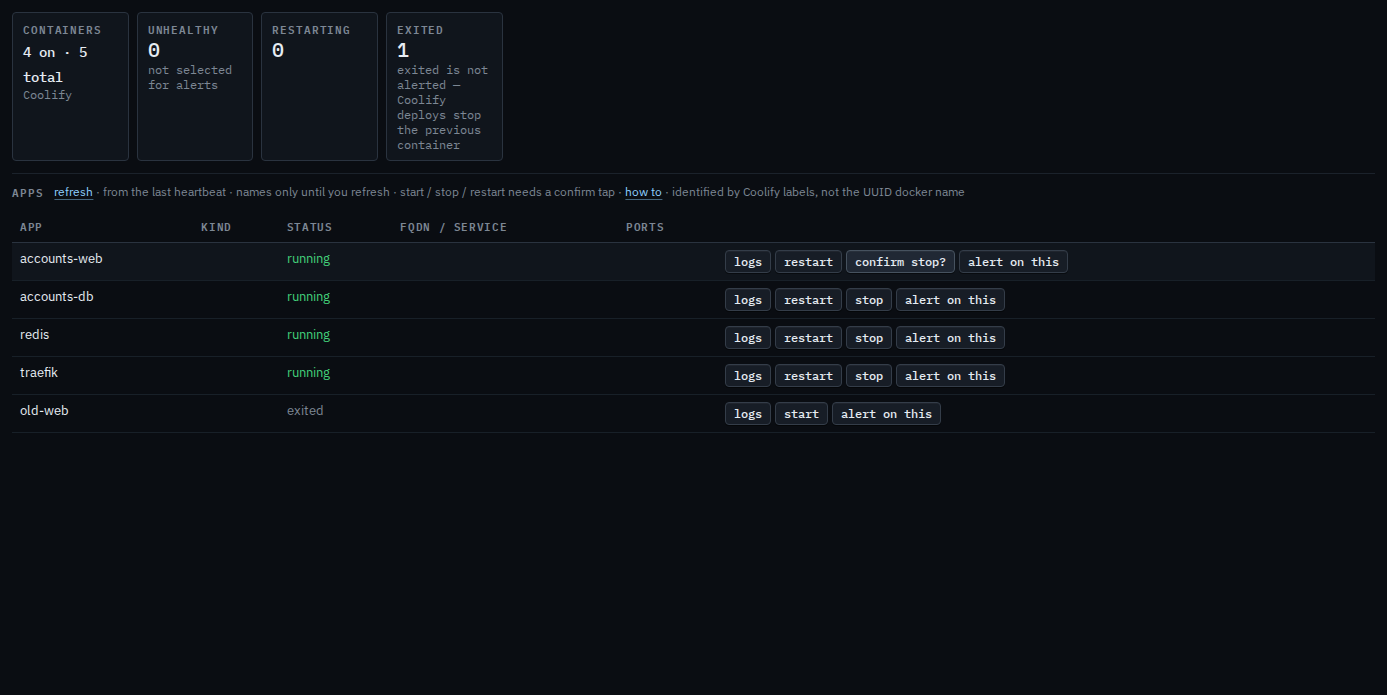Image resolution: width=1387 pixels, height=695 pixels.
Task: Start the old-web container
Action: pyautogui.click(x=801, y=414)
